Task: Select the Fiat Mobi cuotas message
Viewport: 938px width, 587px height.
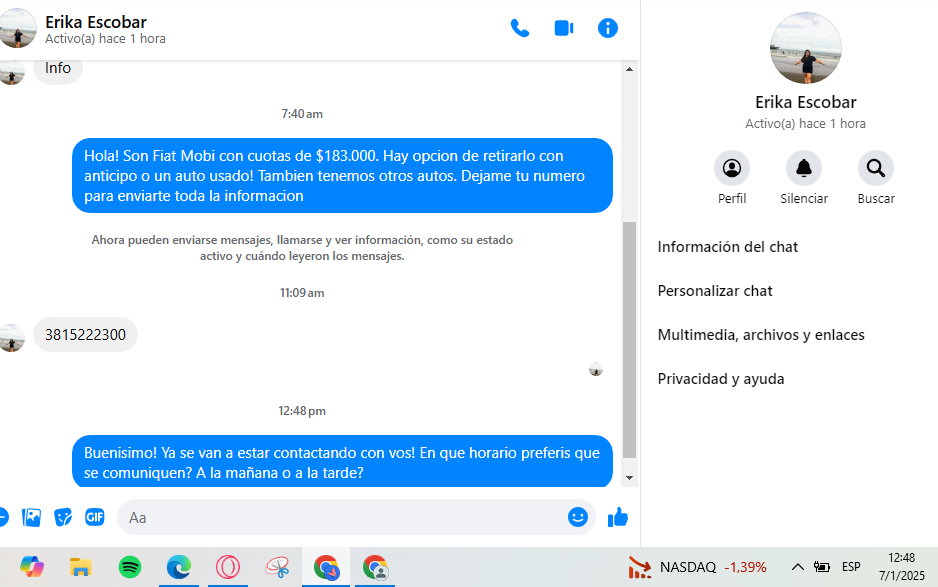Action: pos(342,175)
